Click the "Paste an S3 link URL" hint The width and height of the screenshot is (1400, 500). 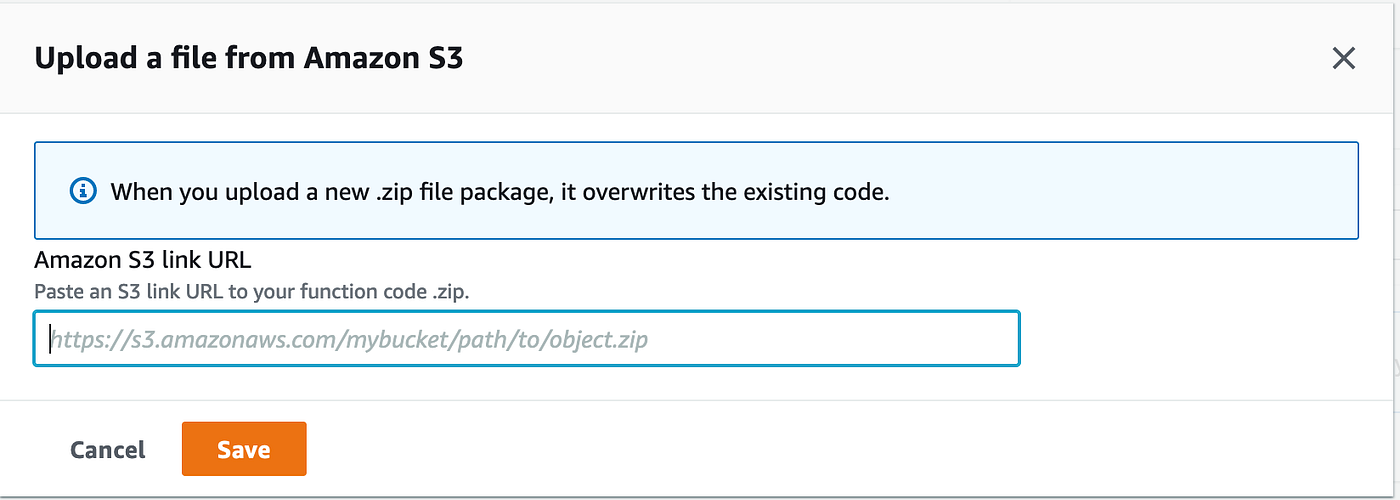click(x=252, y=292)
